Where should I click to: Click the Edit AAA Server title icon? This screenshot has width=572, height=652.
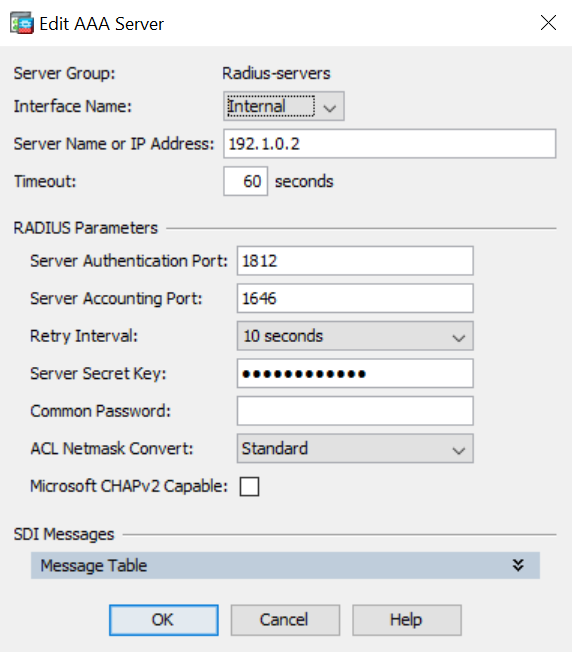point(22,23)
